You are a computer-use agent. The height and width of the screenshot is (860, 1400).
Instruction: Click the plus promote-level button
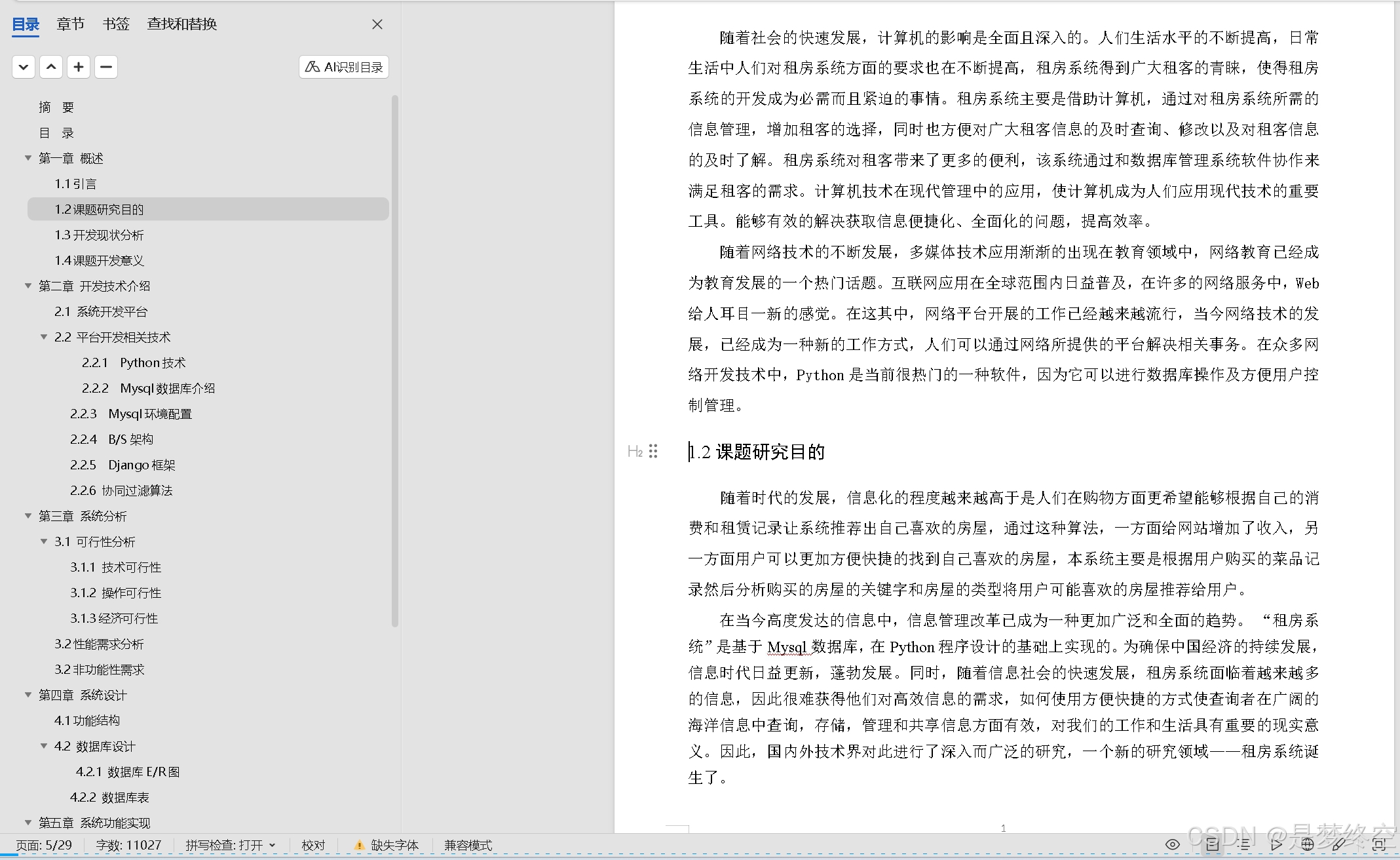(79, 67)
